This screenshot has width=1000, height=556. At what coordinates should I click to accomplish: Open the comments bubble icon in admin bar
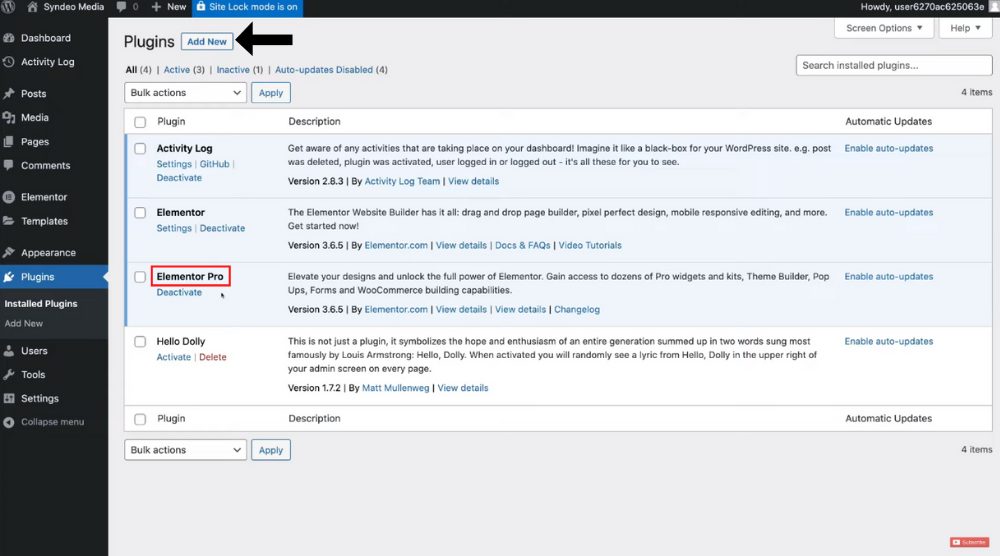pyautogui.click(x=121, y=7)
